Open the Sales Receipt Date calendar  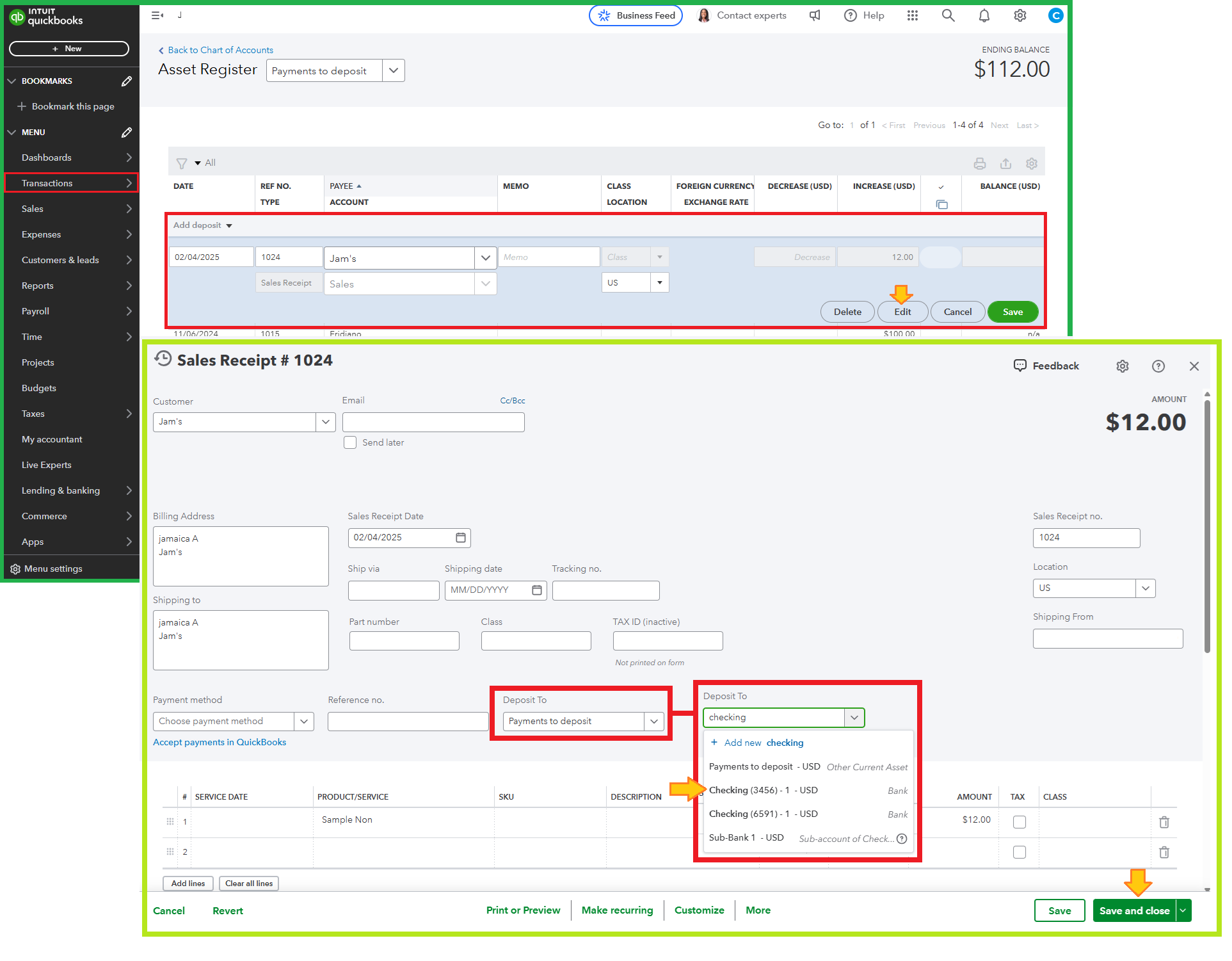pos(461,538)
